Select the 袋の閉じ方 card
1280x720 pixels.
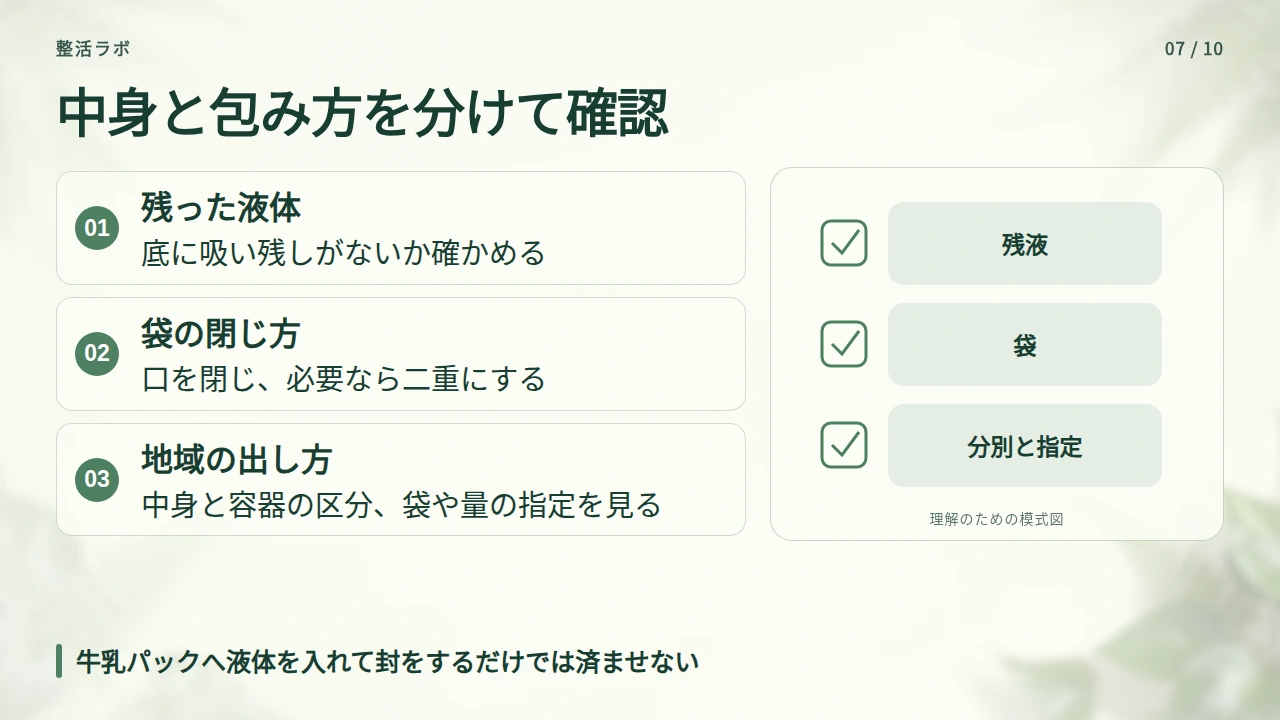click(401, 354)
